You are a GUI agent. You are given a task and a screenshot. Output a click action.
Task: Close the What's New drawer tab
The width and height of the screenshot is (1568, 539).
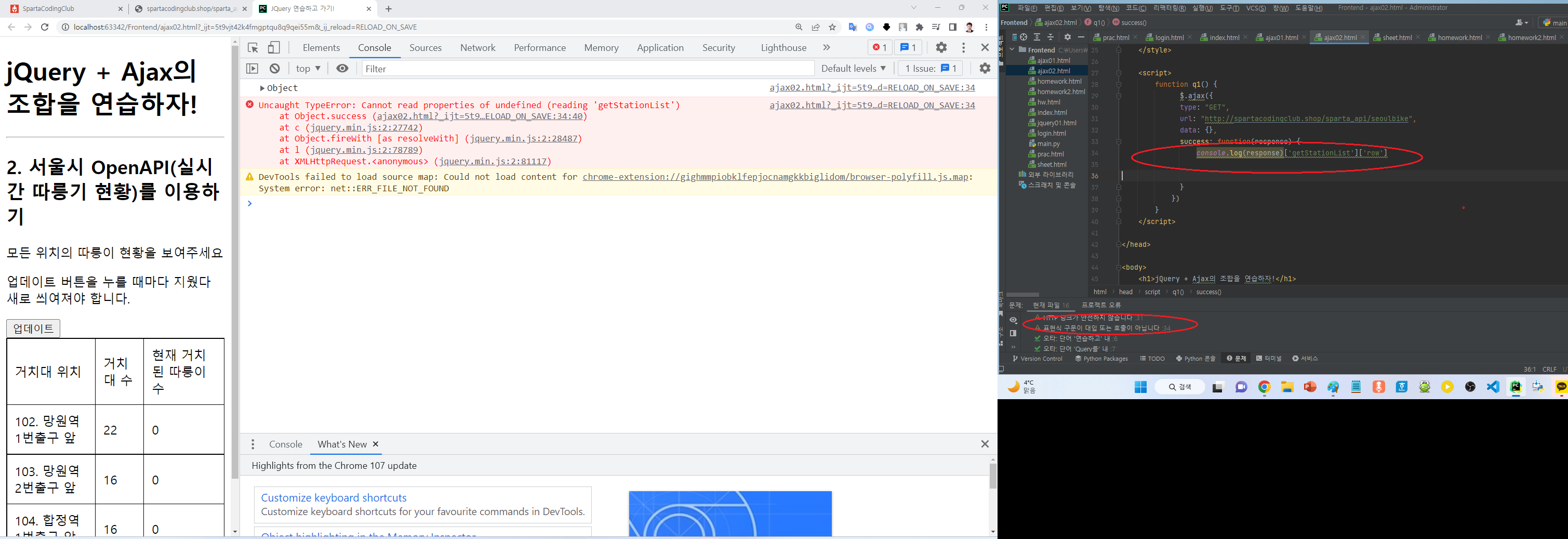click(376, 444)
